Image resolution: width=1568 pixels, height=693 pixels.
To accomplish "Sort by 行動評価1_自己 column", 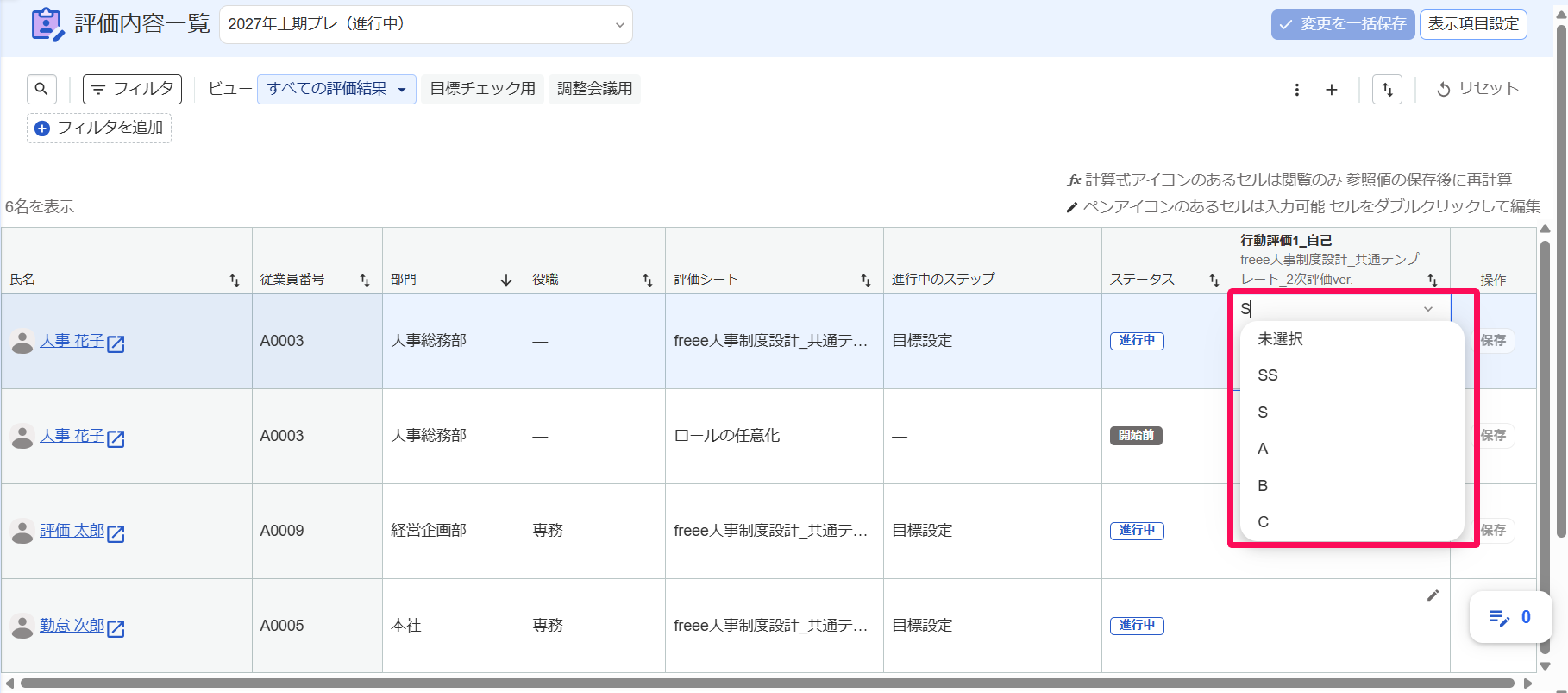I will tap(1433, 280).
